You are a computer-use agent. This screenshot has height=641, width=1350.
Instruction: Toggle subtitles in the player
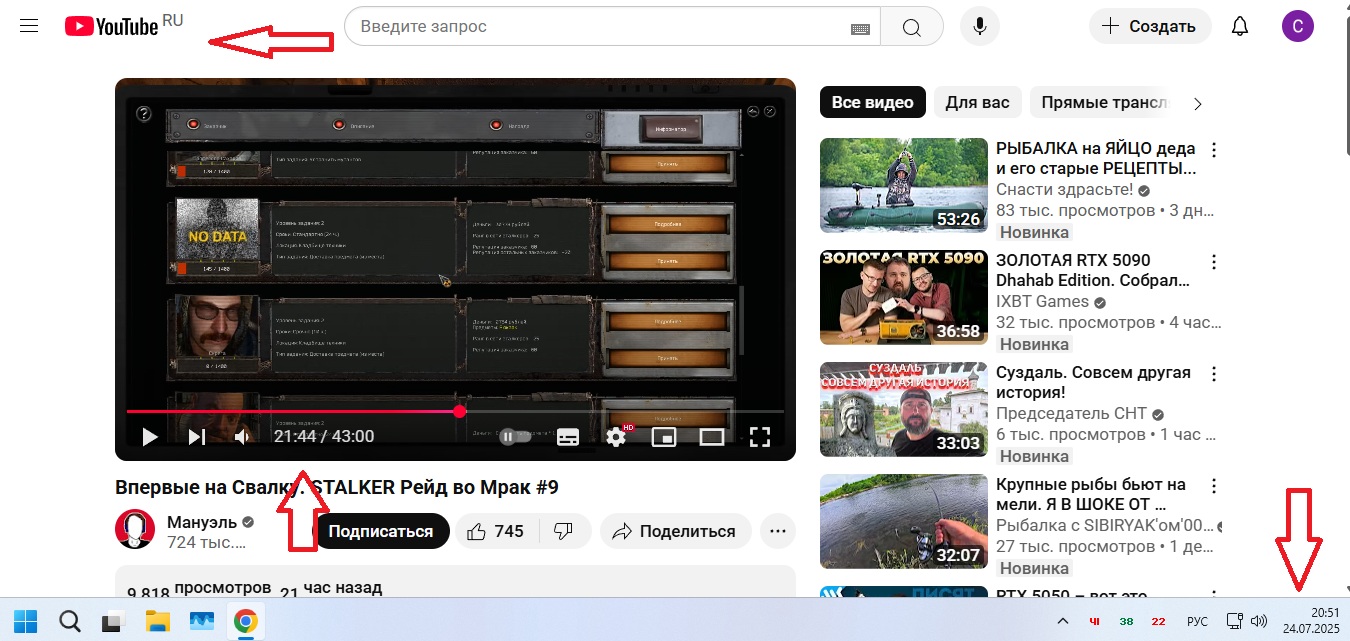568,436
